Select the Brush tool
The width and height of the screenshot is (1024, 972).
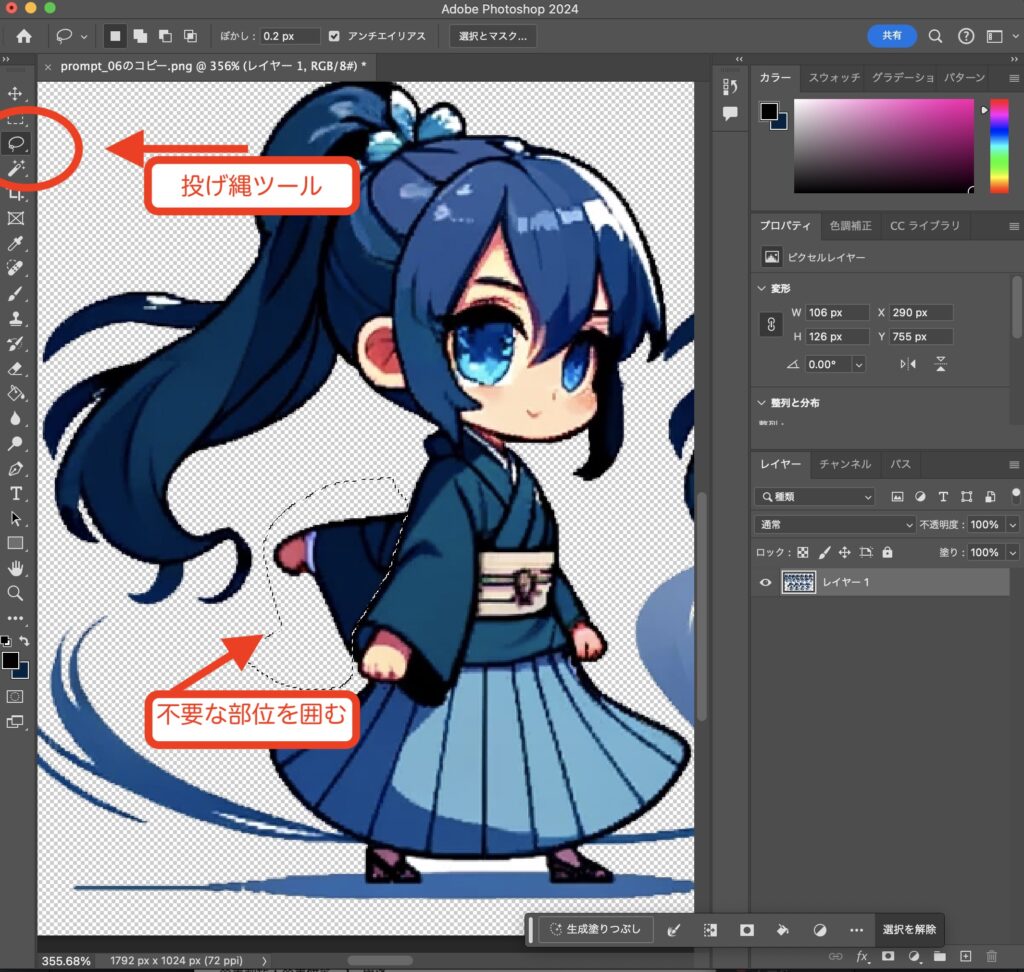point(16,293)
